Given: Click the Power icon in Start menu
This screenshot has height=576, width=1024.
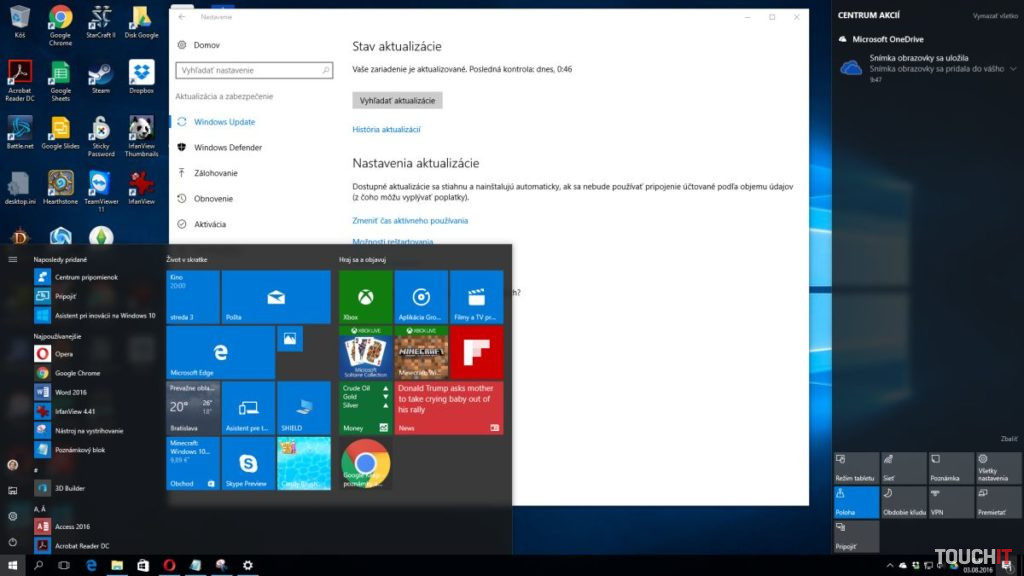Looking at the screenshot, I should tap(13, 541).
